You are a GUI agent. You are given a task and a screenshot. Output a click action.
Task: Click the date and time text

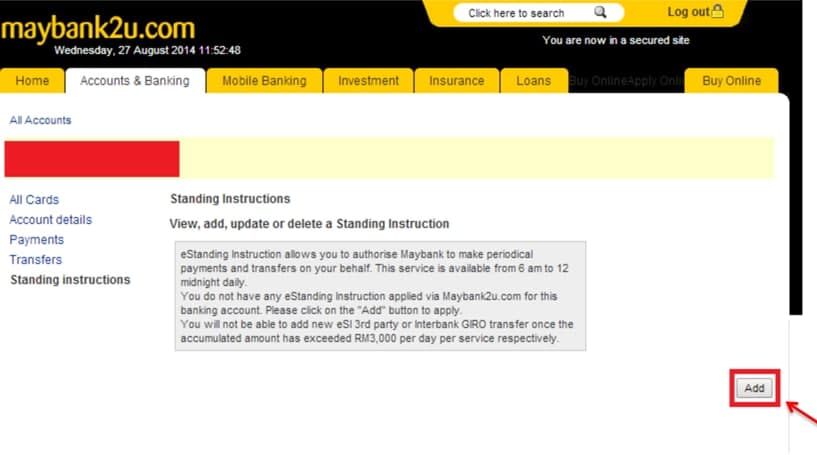(147, 51)
